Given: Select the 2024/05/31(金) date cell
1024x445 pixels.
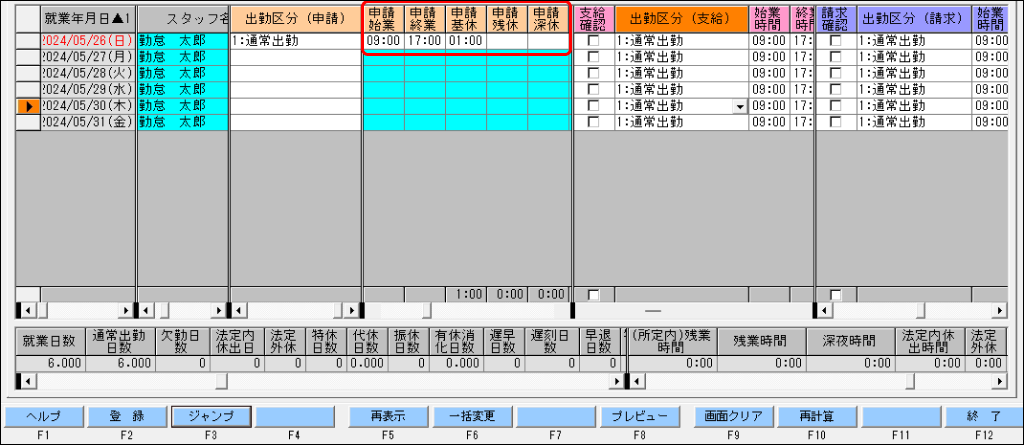Looking at the screenshot, I should click(88, 122).
